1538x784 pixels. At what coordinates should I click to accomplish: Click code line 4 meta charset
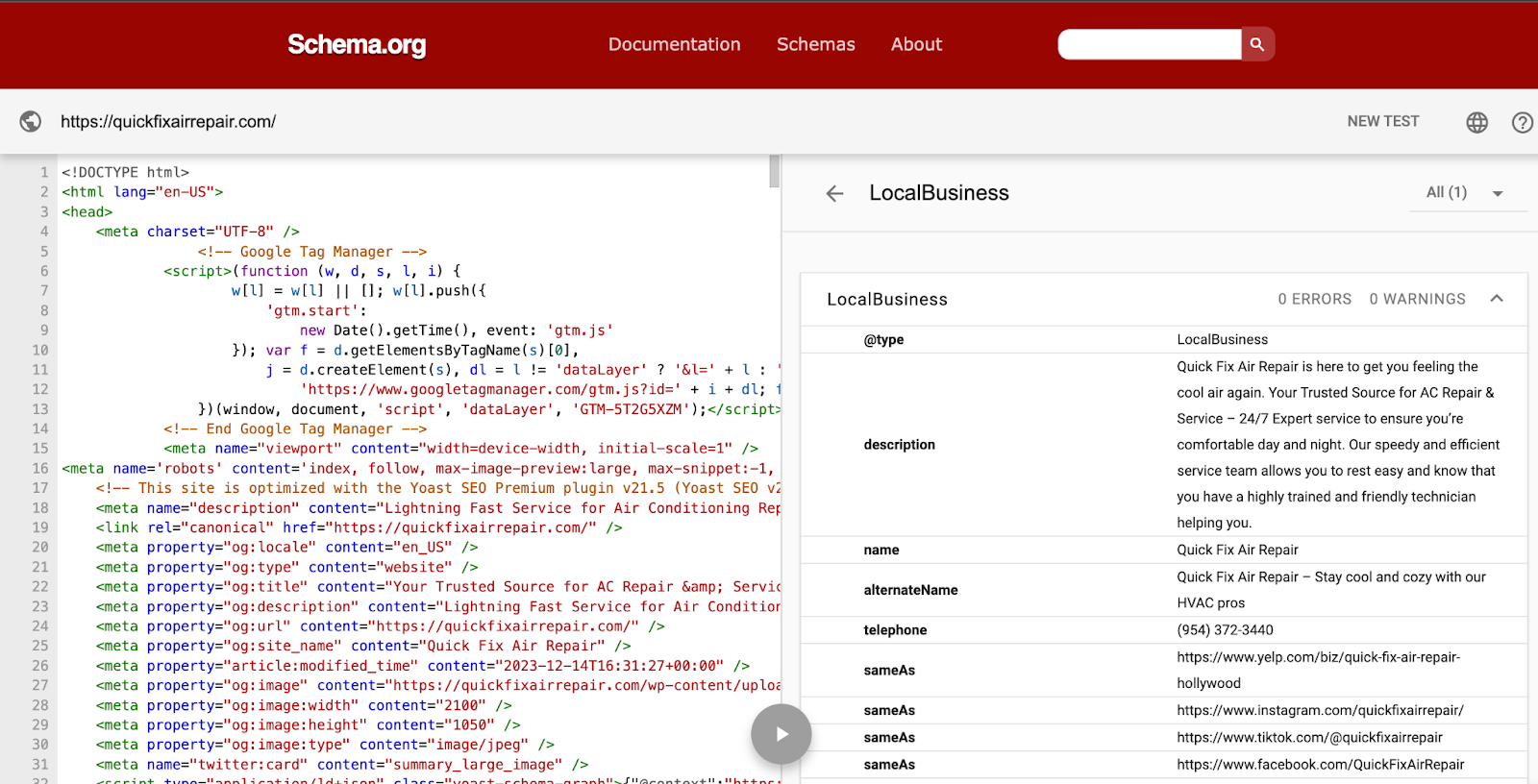tap(197, 232)
